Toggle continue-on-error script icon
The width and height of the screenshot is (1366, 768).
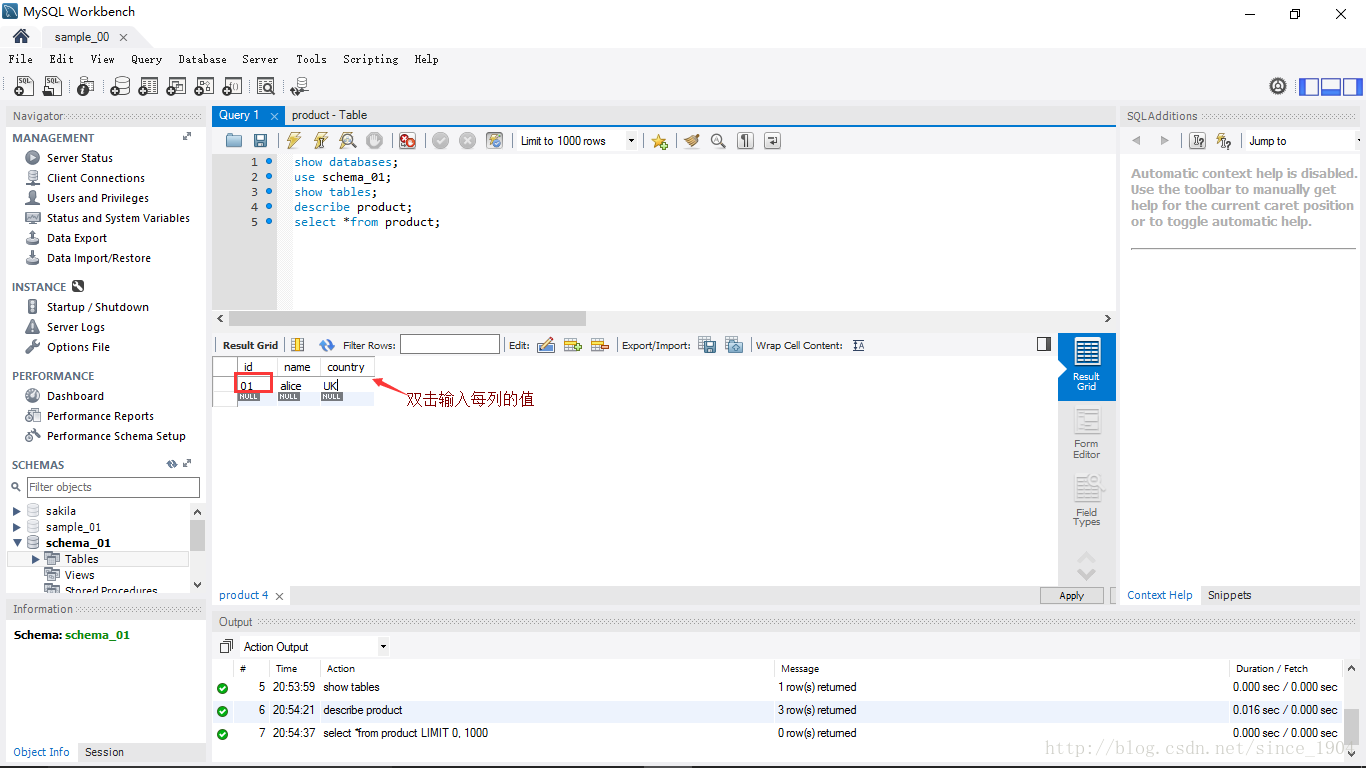coord(407,141)
